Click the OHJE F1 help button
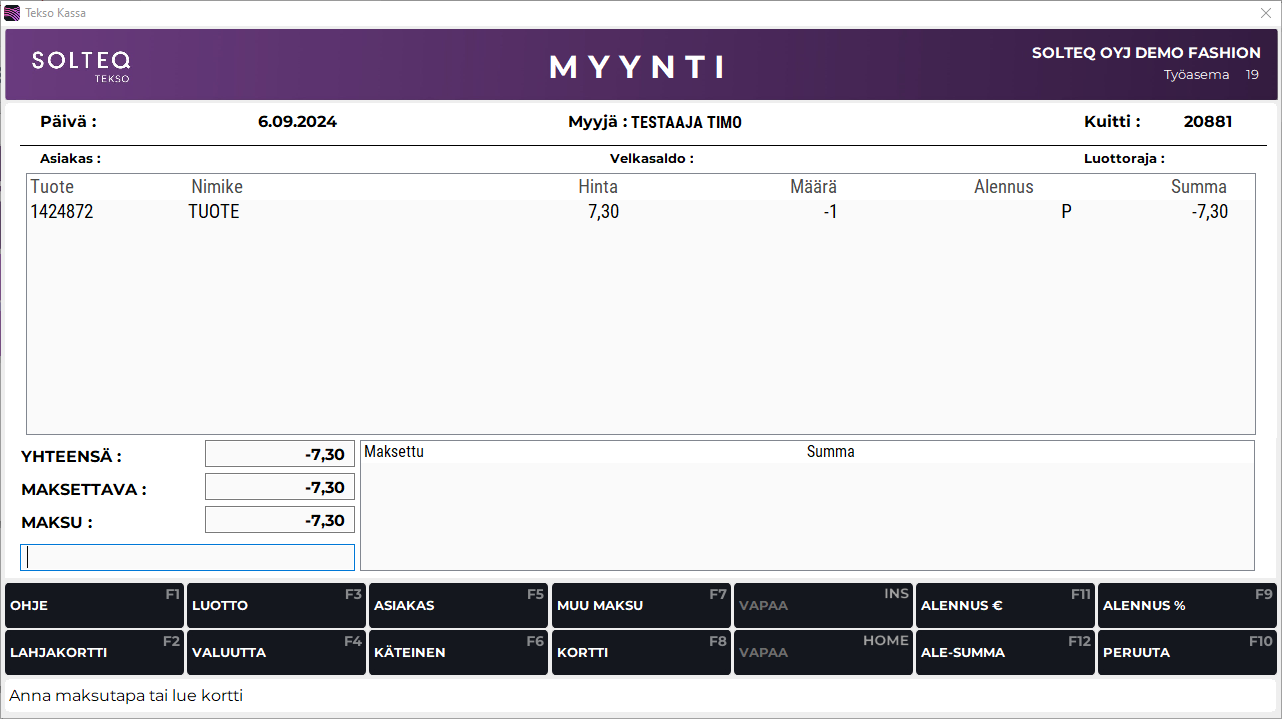 (x=94, y=606)
